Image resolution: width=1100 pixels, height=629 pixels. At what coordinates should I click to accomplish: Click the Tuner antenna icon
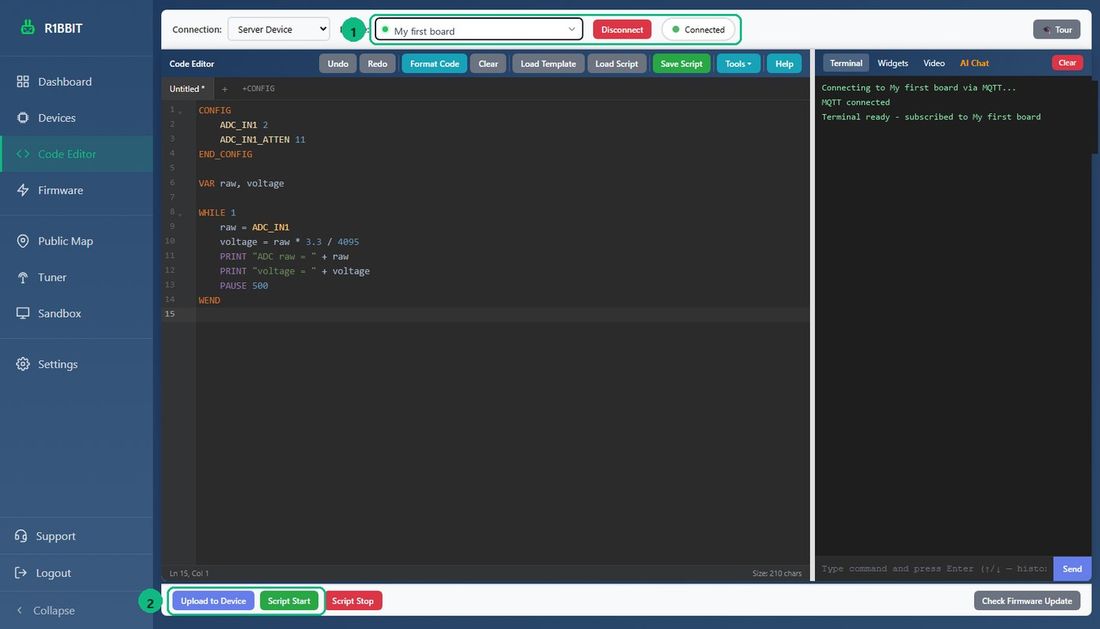point(22,277)
